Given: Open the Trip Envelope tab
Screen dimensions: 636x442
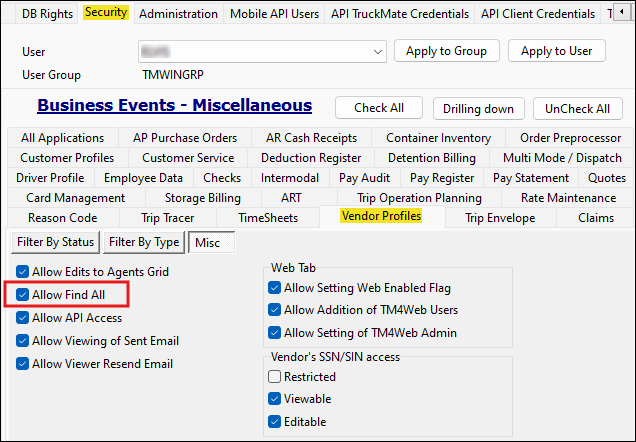Looking at the screenshot, I should [499, 218].
